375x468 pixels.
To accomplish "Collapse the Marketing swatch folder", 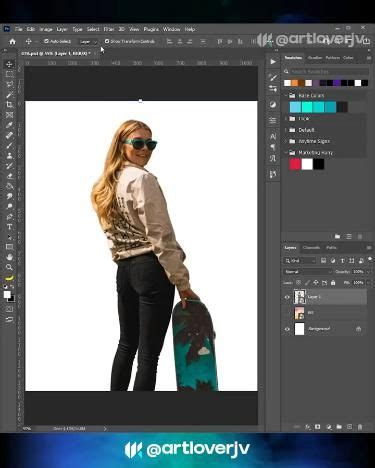I will tap(286, 153).
